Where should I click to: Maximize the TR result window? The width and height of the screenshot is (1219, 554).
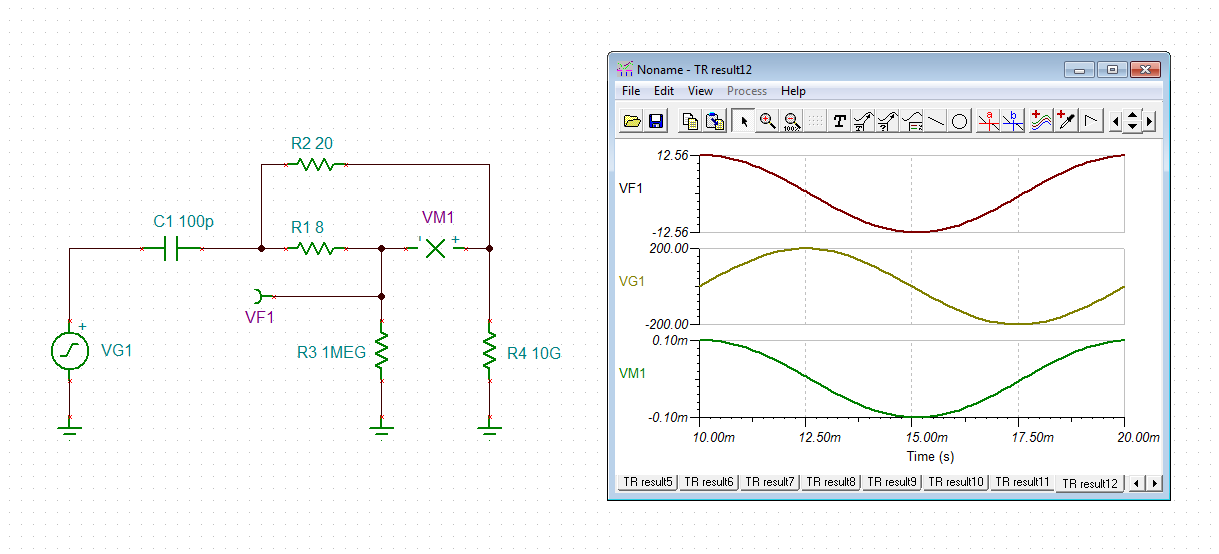coord(1111,69)
